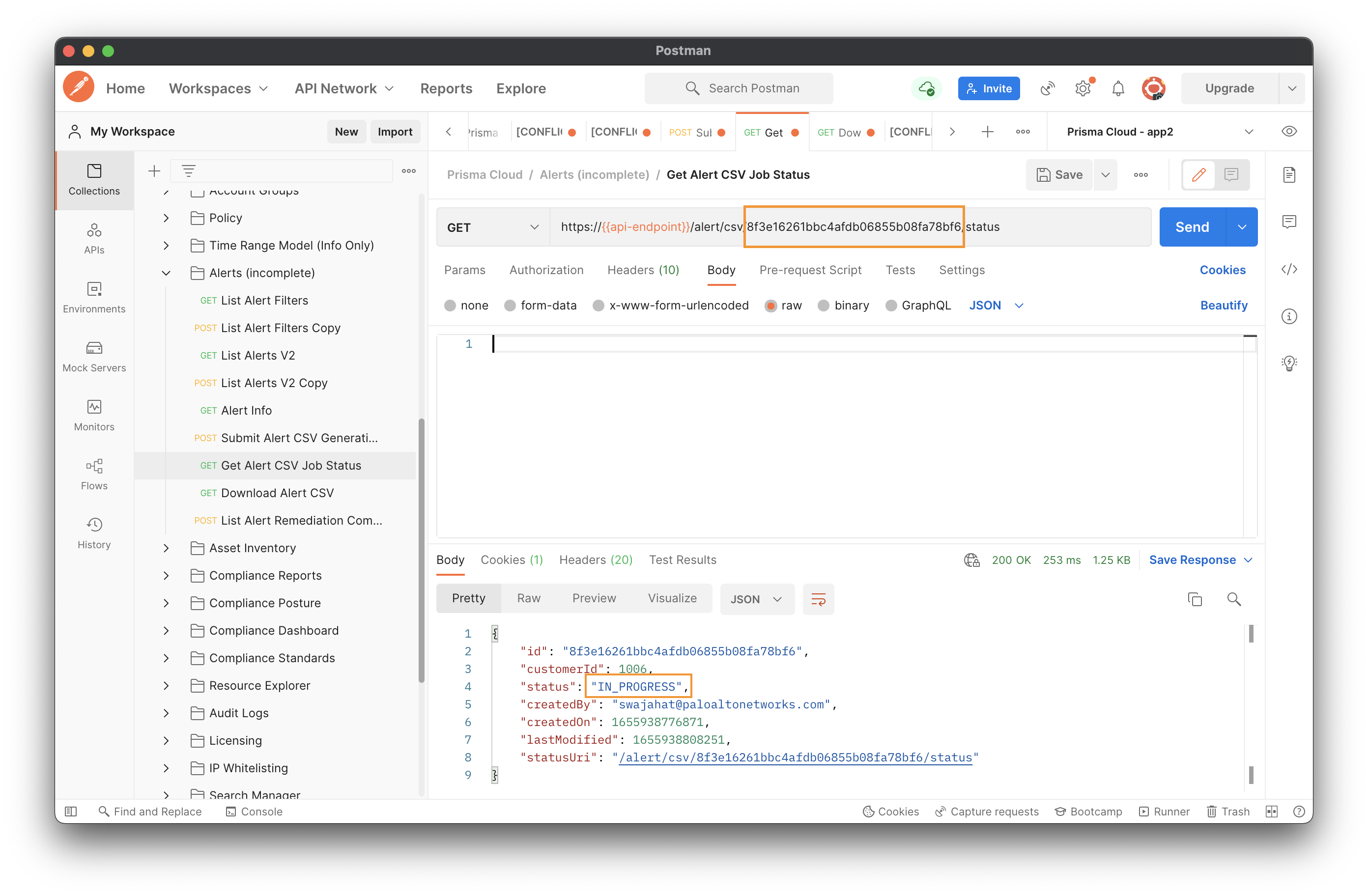Copy the response body with copy icon
The width and height of the screenshot is (1368, 896).
coord(1195,599)
